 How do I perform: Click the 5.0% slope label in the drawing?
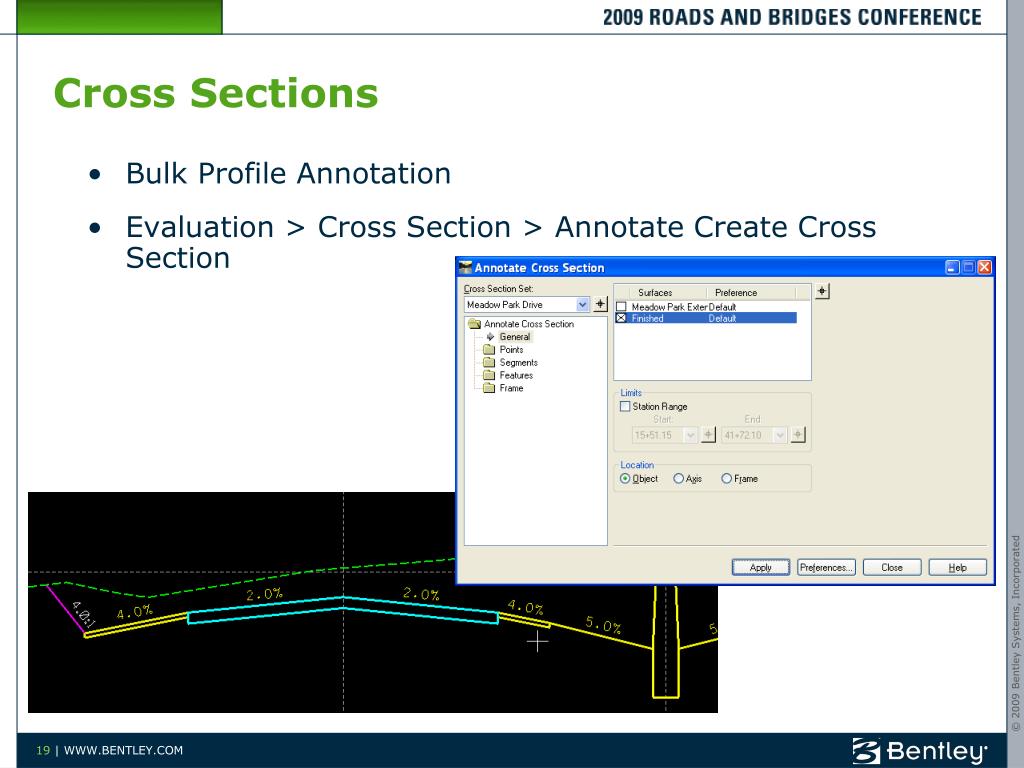pos(603,625)
